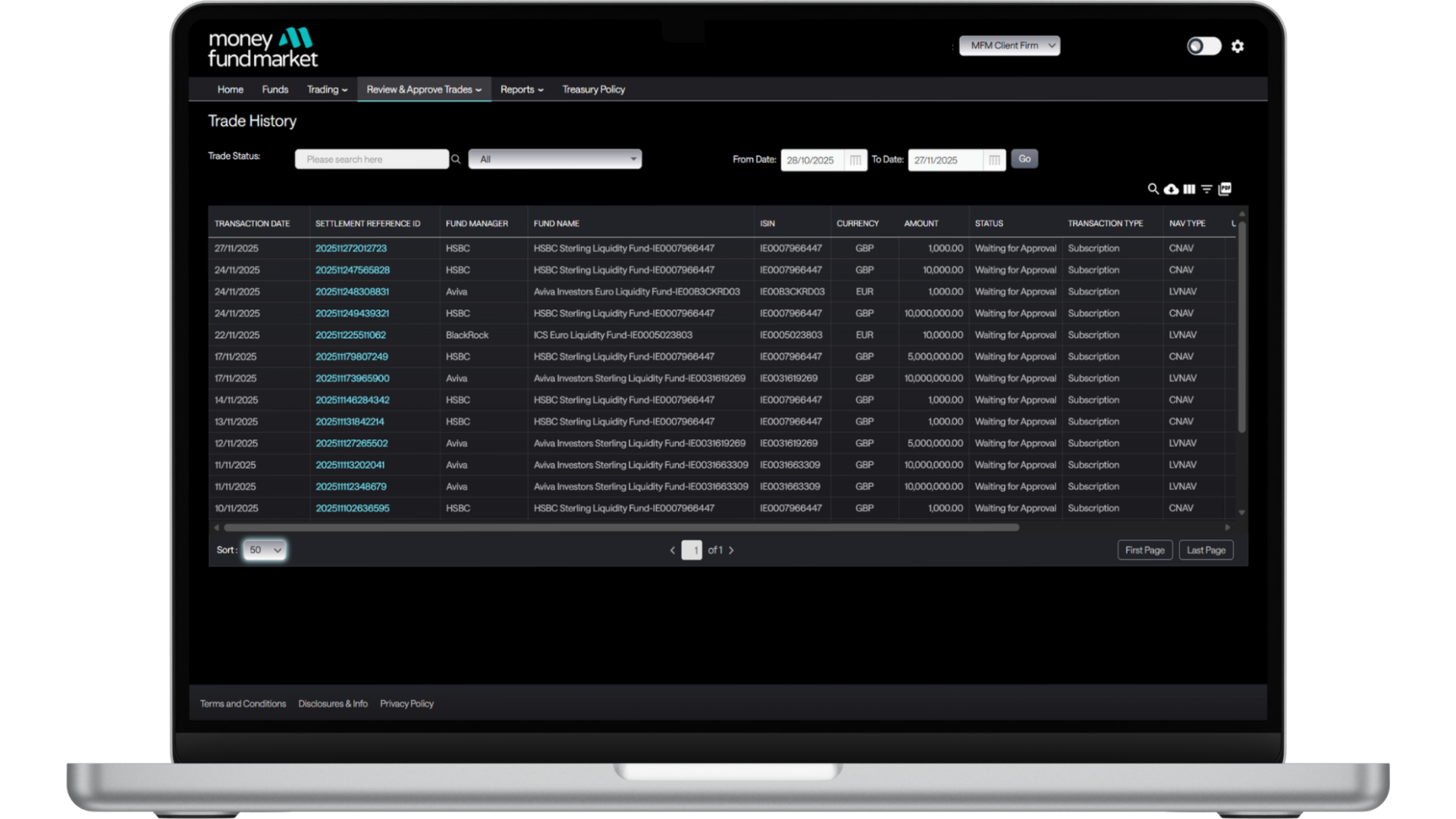This screenshot has width=1456, height=819.
Task: Open the MFM Client Firm dropdown
Action: [x=1009, y=45]
